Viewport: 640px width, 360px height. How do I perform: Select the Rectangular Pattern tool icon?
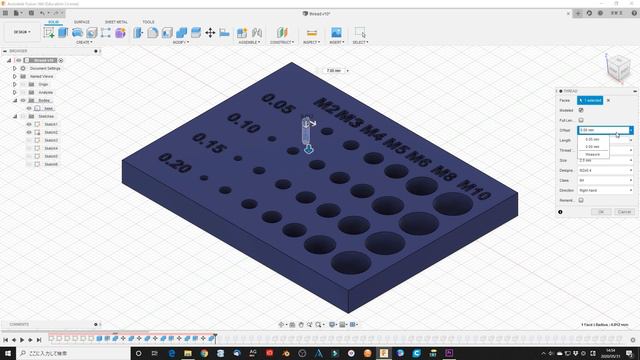coord(106,33)
